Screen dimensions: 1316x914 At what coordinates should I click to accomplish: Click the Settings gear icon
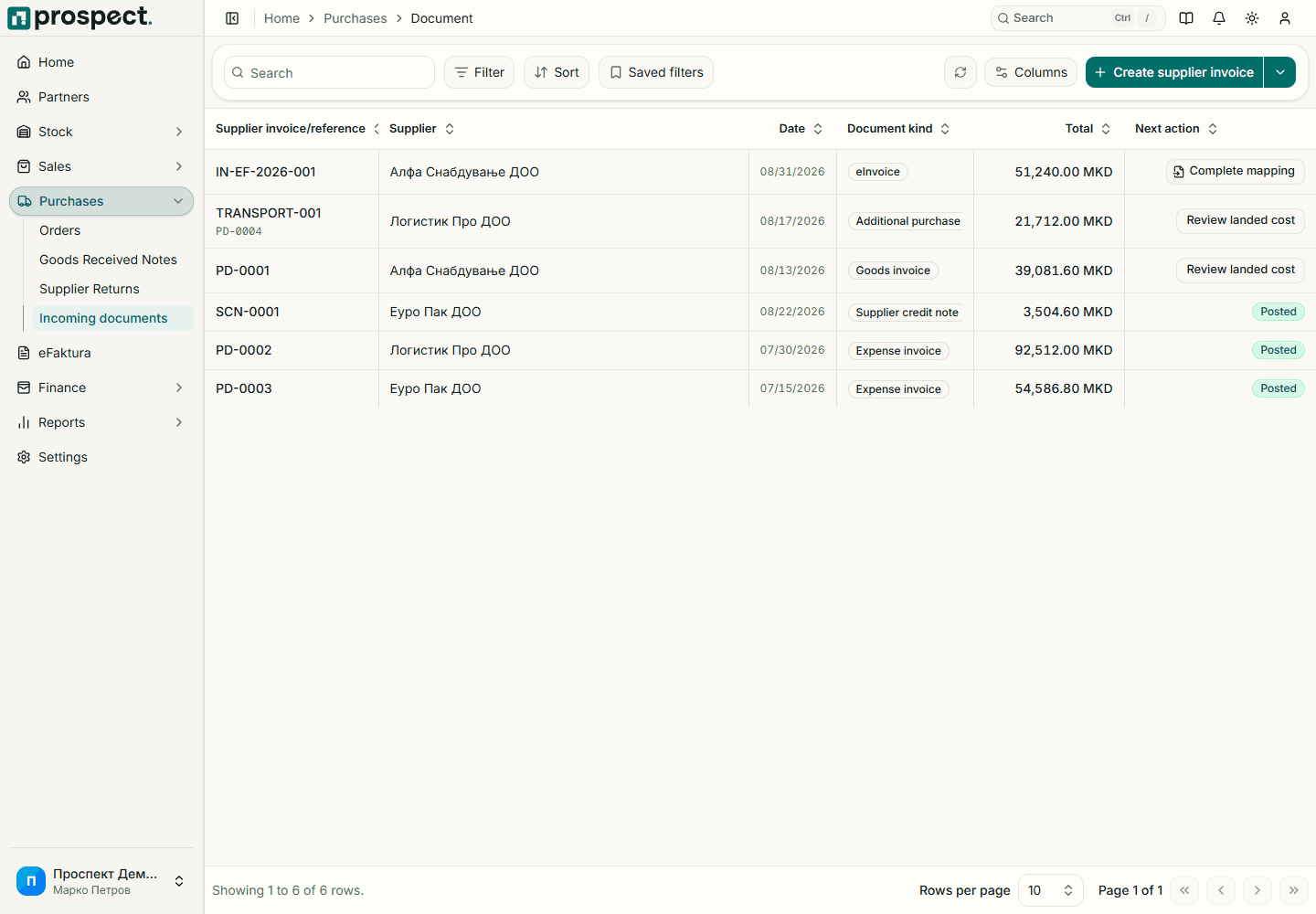(24, 457)
